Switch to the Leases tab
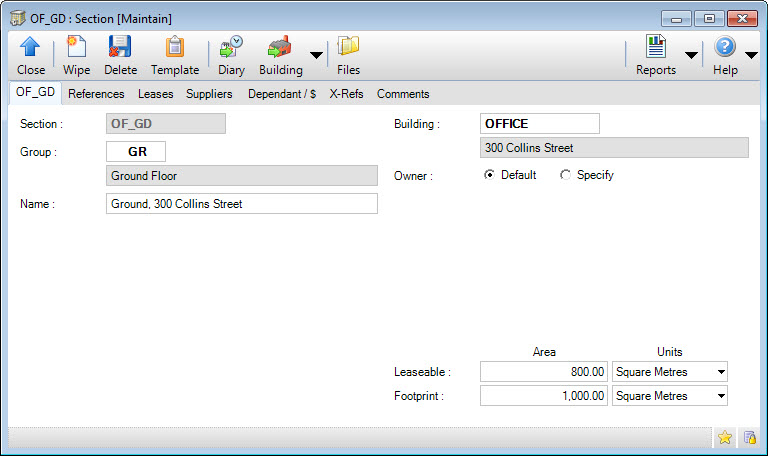 (155, 94)
